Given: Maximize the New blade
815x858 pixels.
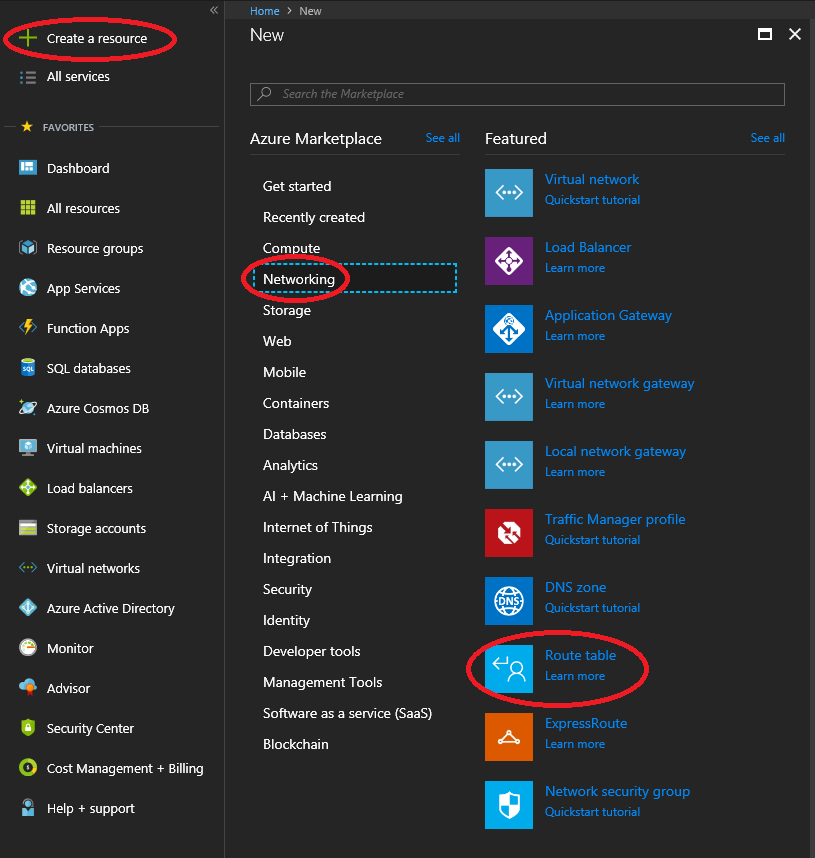Looking at the screenshot, I should (x=765, y=34).
